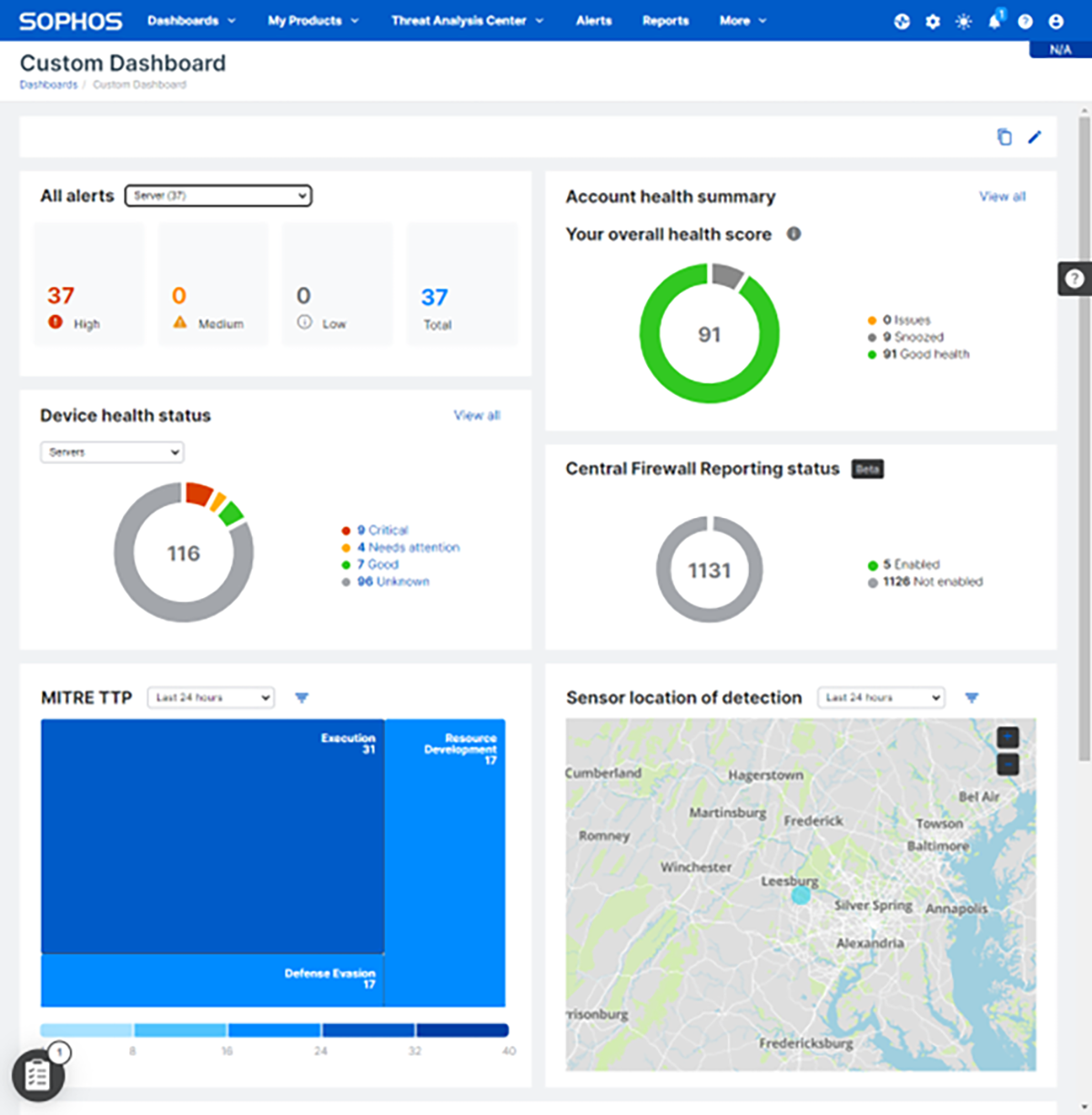Click the pencil edit dashboard icon
This screenshot has width=1092, height=1115.
pos(1035,137)
